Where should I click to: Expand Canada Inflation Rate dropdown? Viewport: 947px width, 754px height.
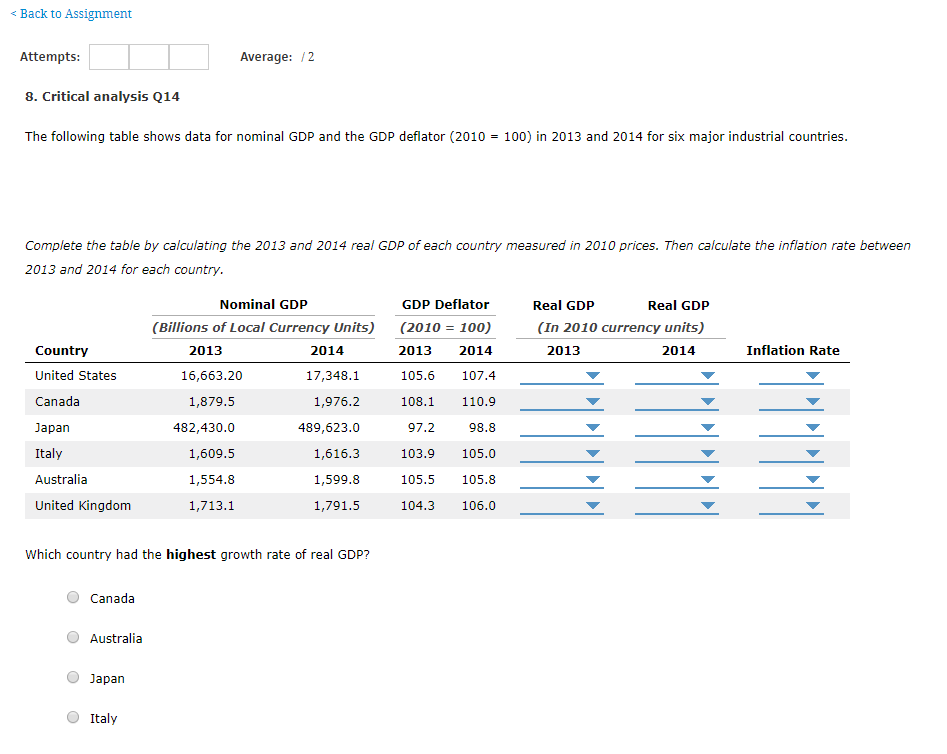pyautogui.click(x=792, y=402)
